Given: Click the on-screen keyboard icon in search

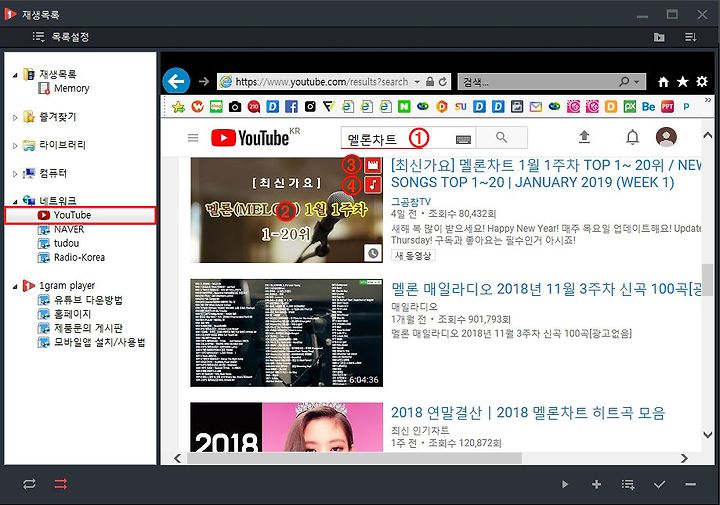Looking at the screenshot, I should [x=463, y=140].
